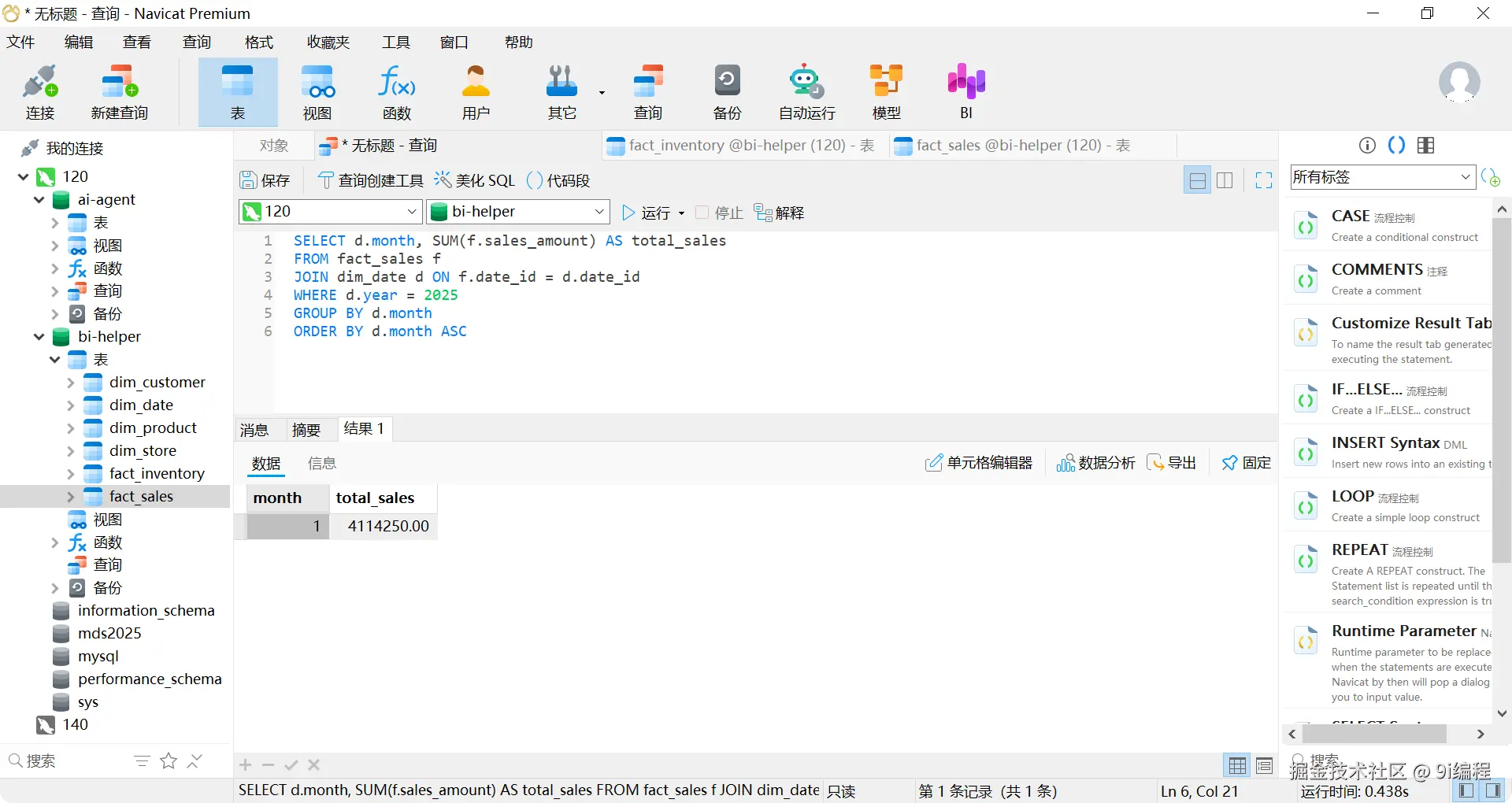Add a new snippet icon
Screen dimensions: 1512x803
1491,177
